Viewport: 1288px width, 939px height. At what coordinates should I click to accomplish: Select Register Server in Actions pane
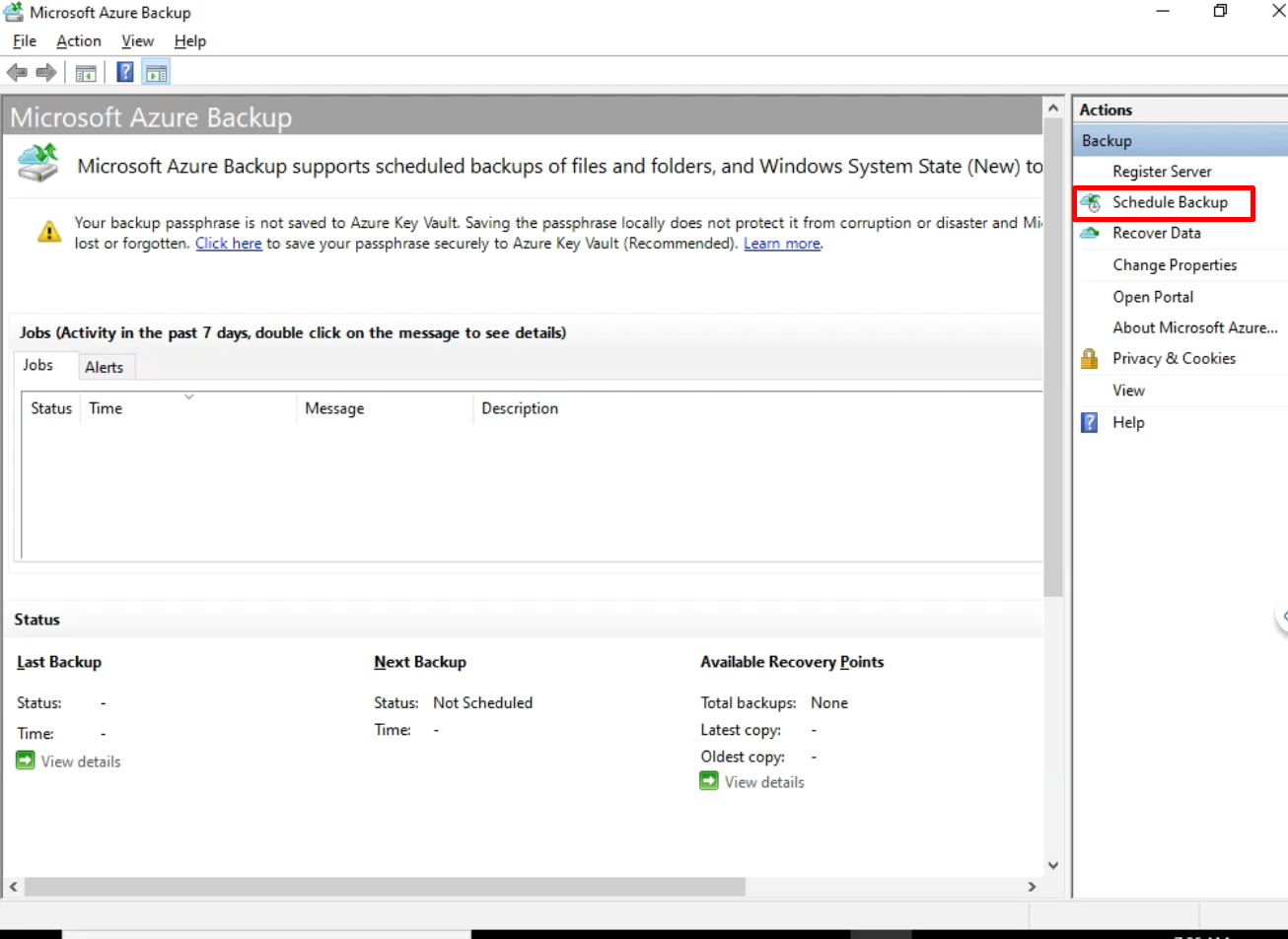click(1162, 172)
